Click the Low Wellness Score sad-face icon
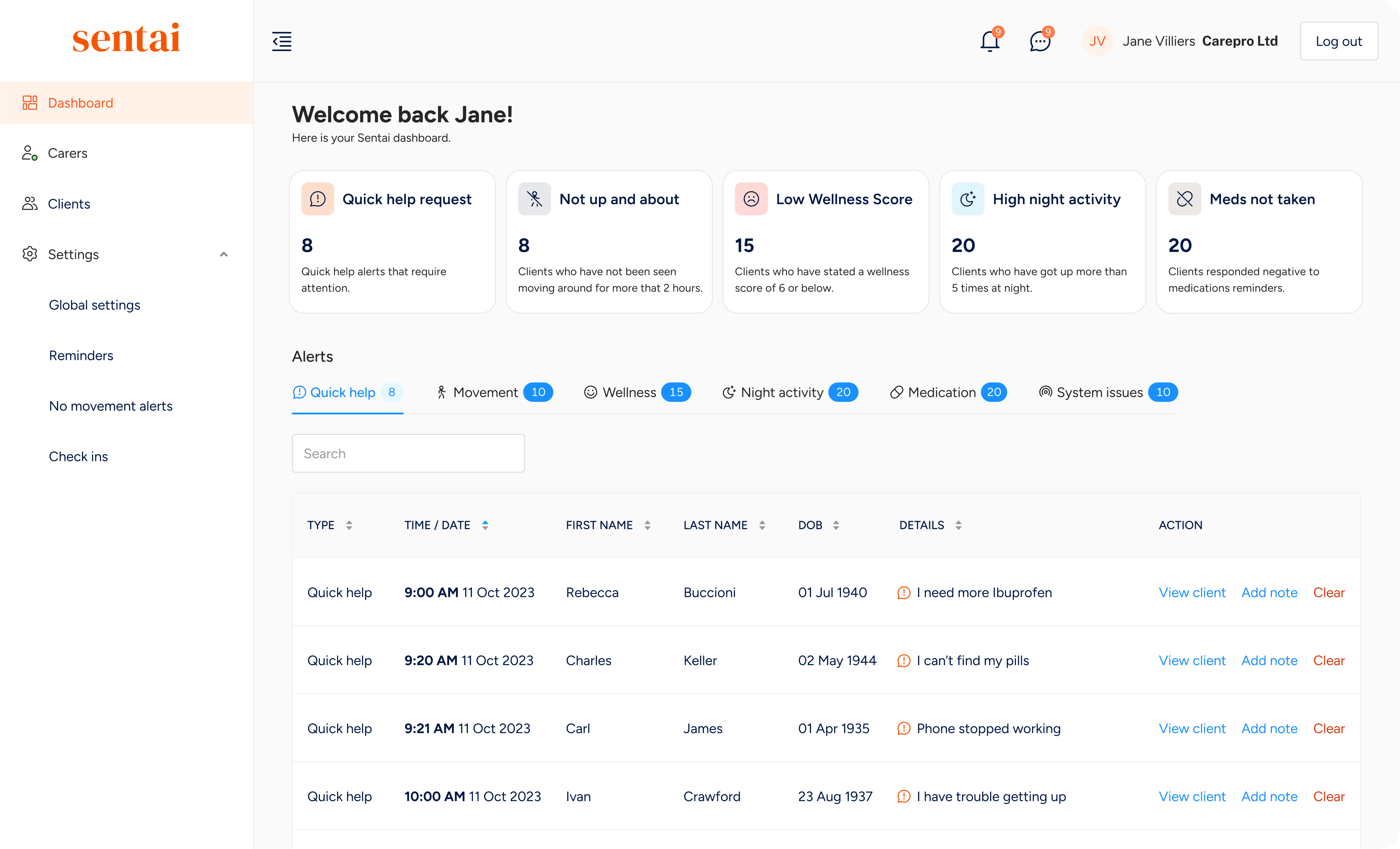This screenshot has width=1400, height=849. coord(751,199)
